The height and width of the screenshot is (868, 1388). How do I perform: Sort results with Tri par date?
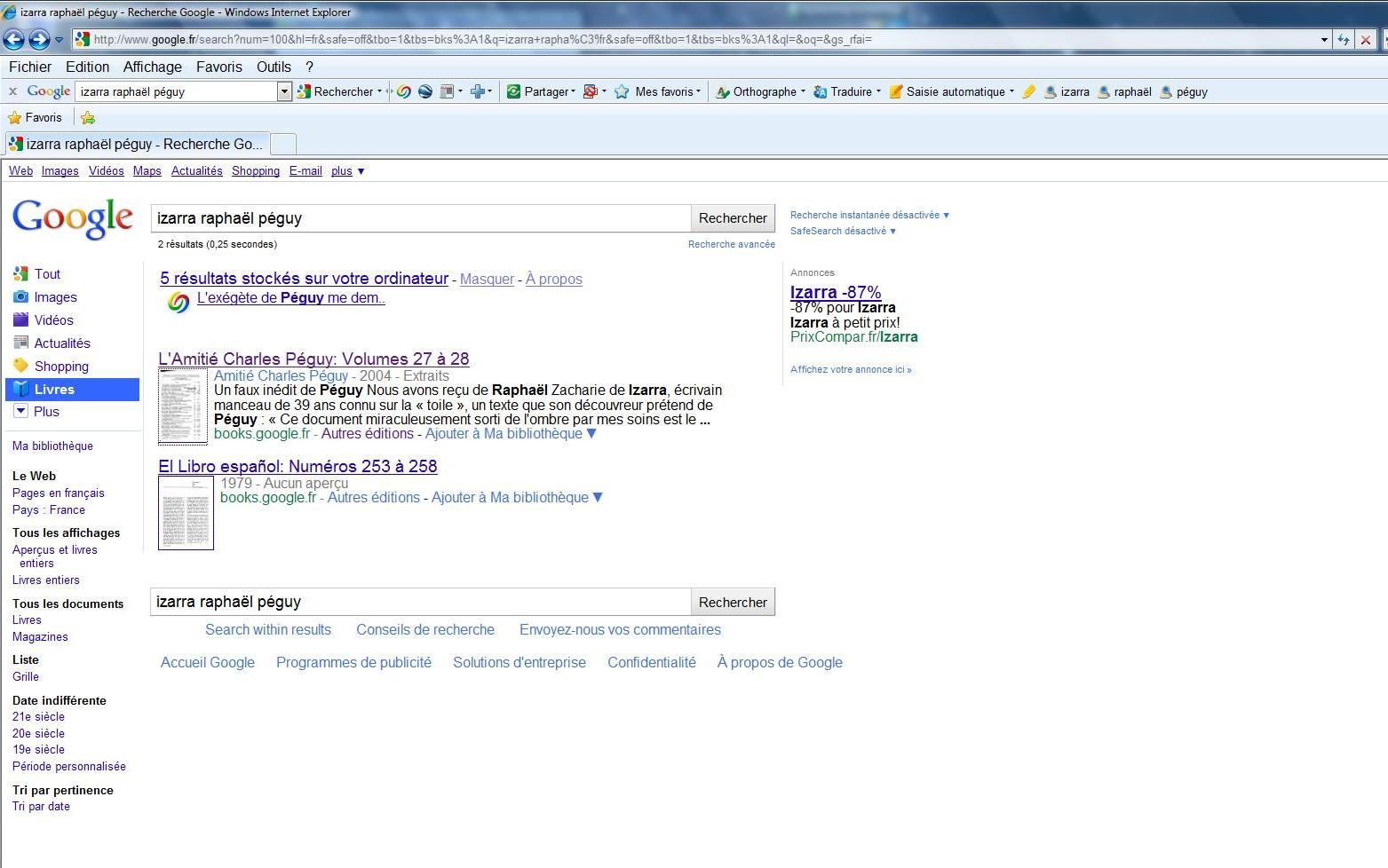pos(41,807)
